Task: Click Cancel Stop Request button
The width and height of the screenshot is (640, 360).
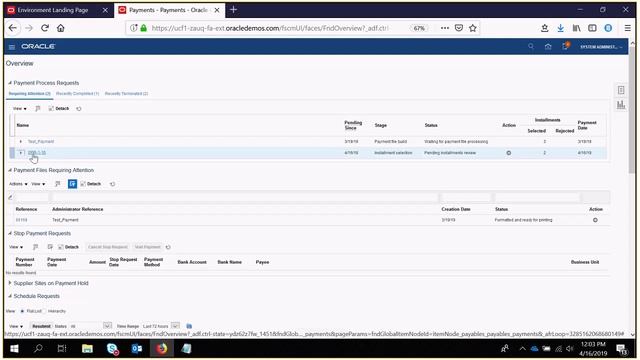Action: point(108,247)
